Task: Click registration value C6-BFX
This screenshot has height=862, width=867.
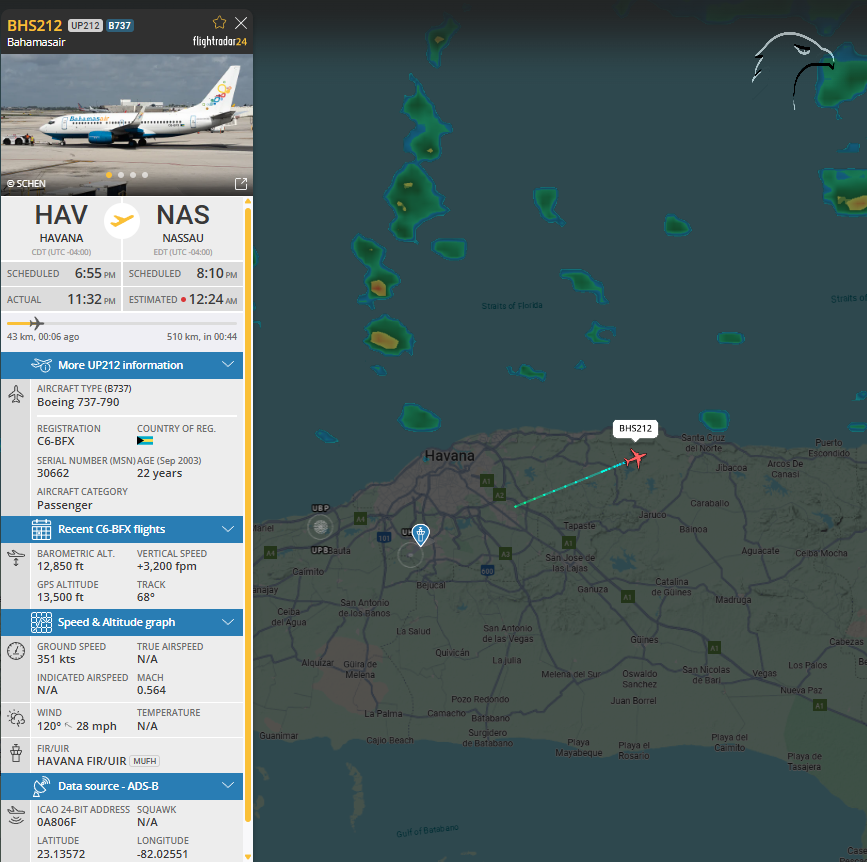Action: point(56,441)
